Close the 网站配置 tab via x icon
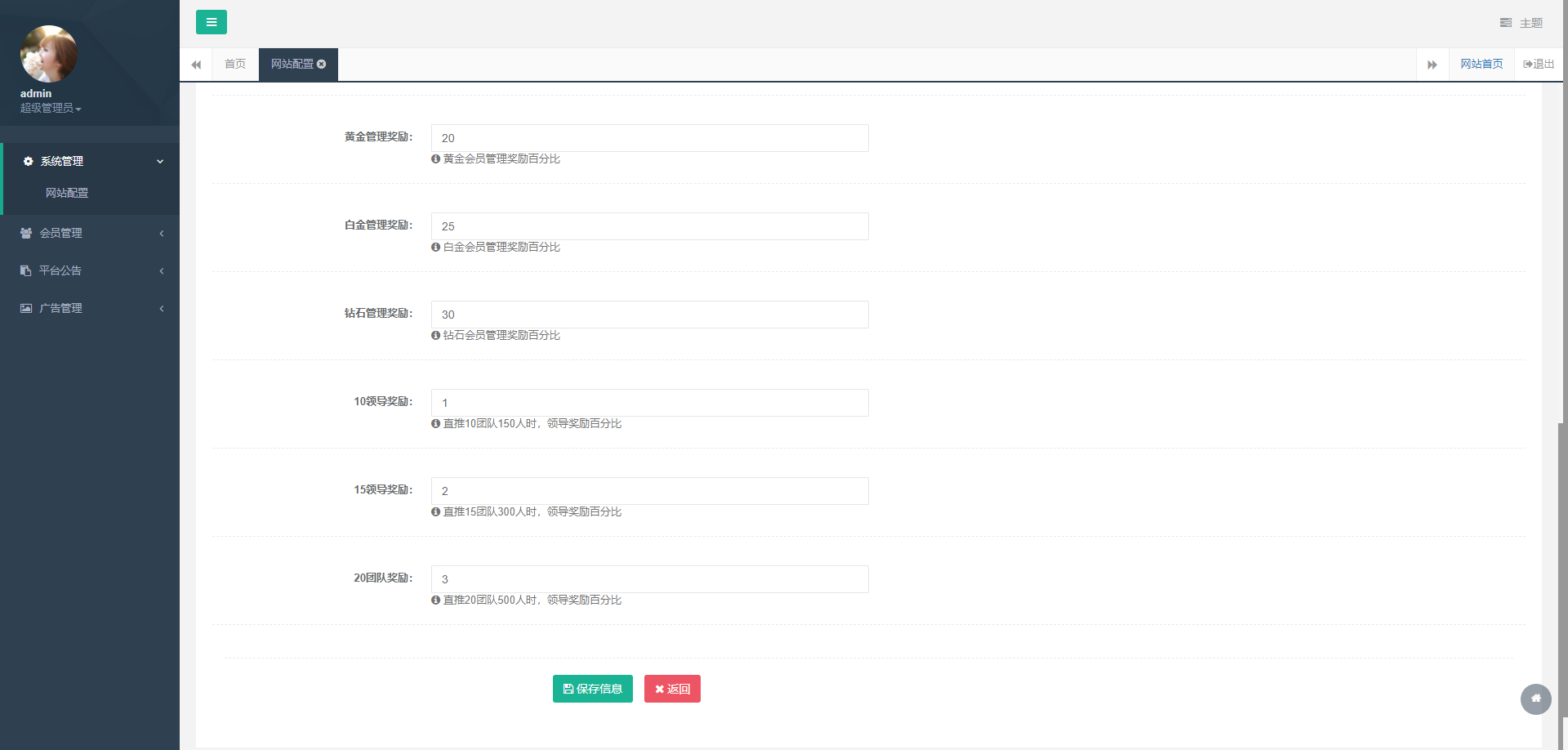This screenshot has height=750, width=1568. tap(322, 64)
